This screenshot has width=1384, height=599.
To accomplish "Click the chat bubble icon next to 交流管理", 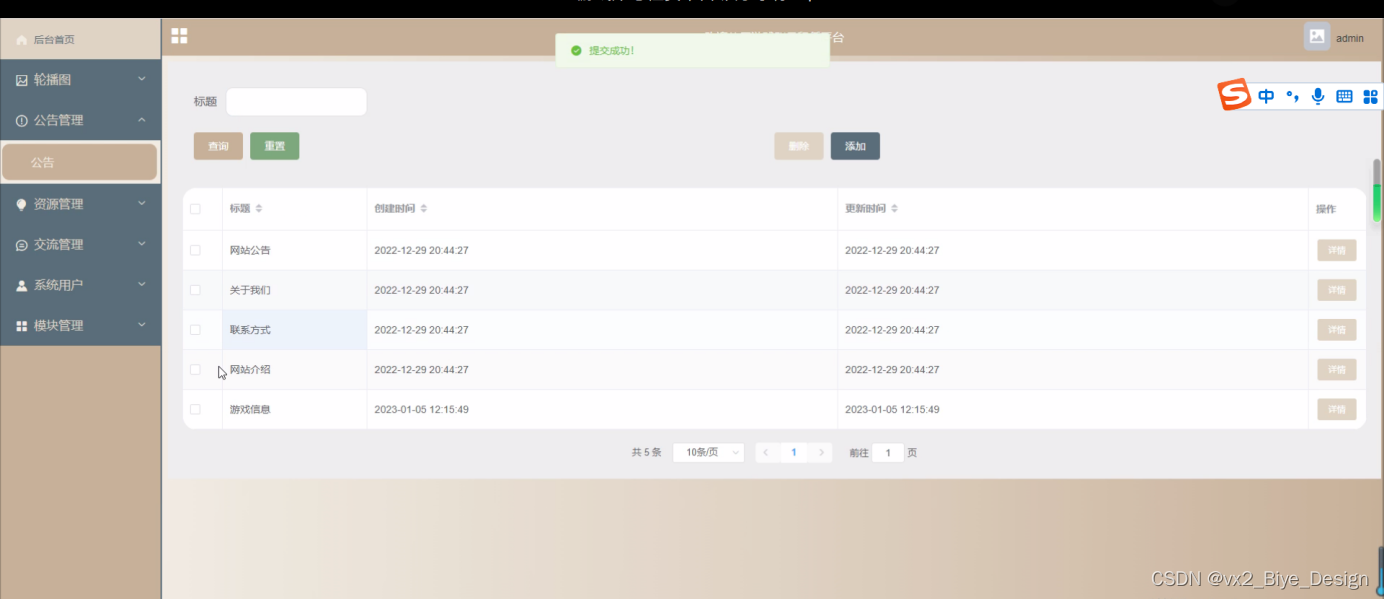I will tap(22, 245).
